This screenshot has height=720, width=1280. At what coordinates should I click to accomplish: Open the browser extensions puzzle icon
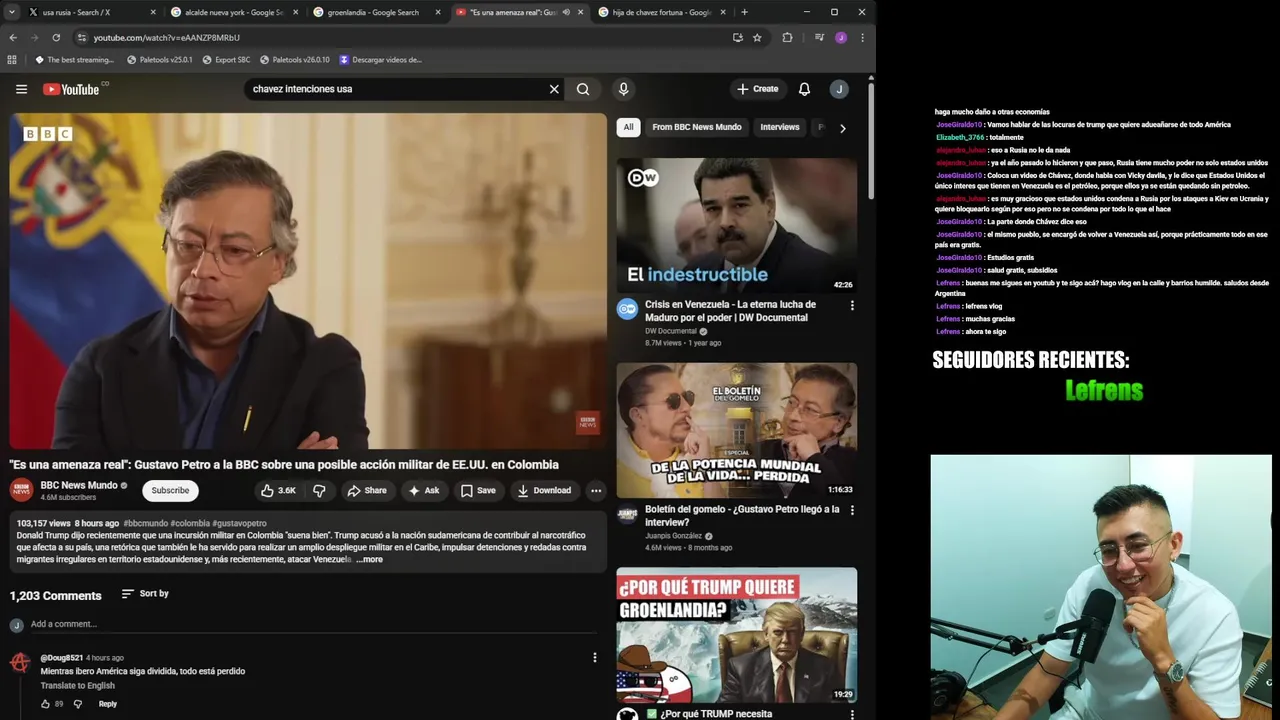[x=787, y=38]
